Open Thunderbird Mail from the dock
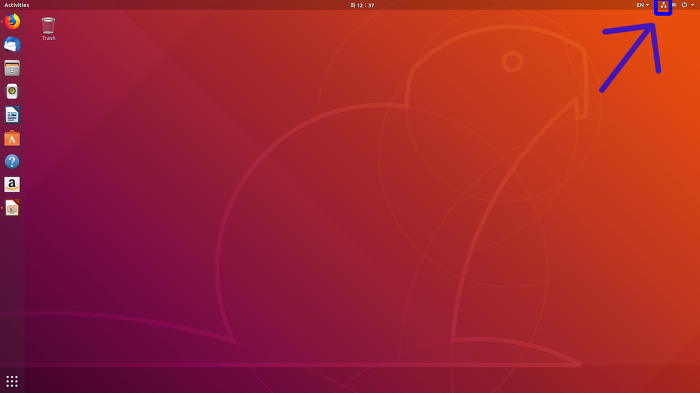 [x=12, y=45]
